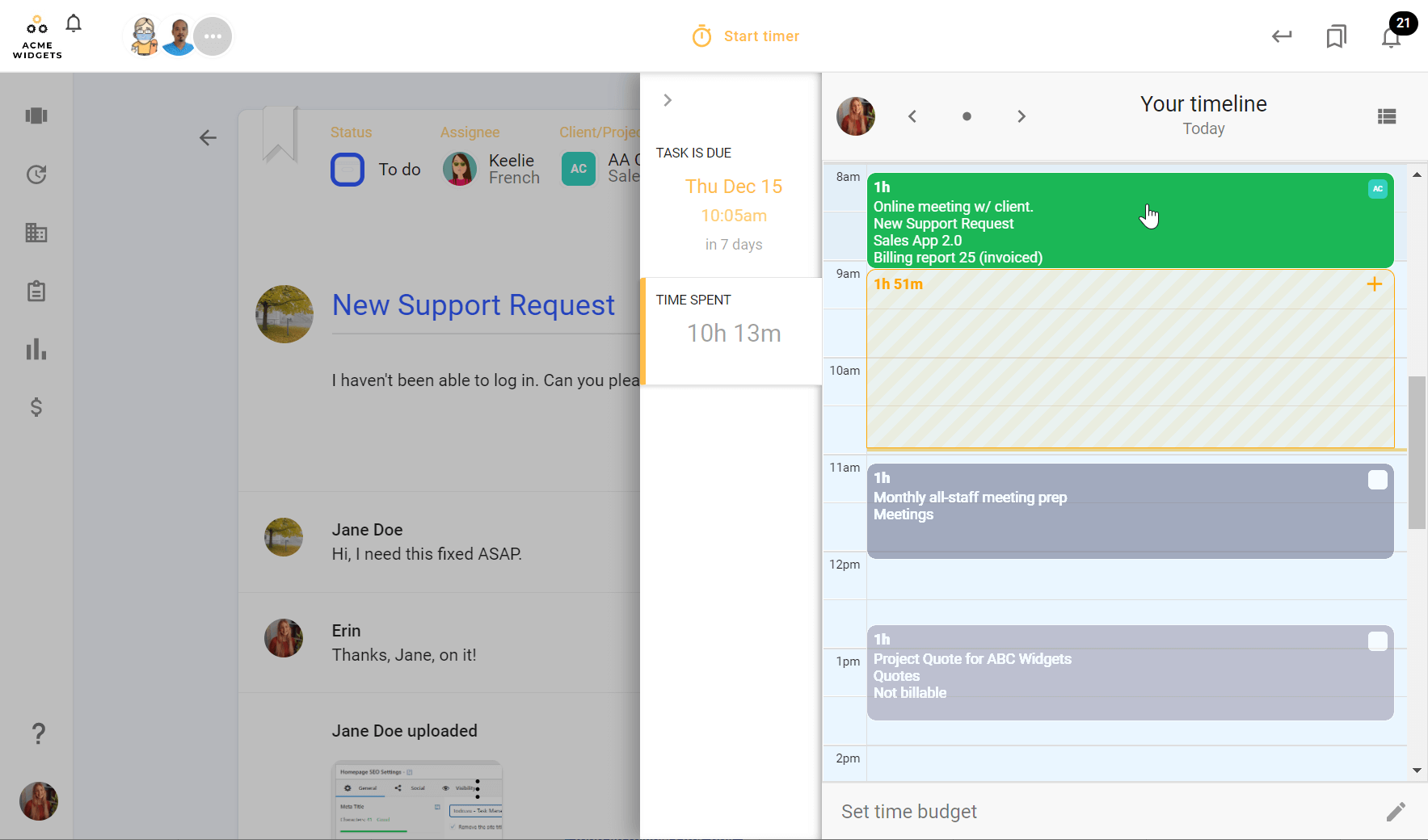Viewport: 1428px width, 840px height.
Task: Open the tasks clipboard sidebar icon
Action: [x=36, y=291]
